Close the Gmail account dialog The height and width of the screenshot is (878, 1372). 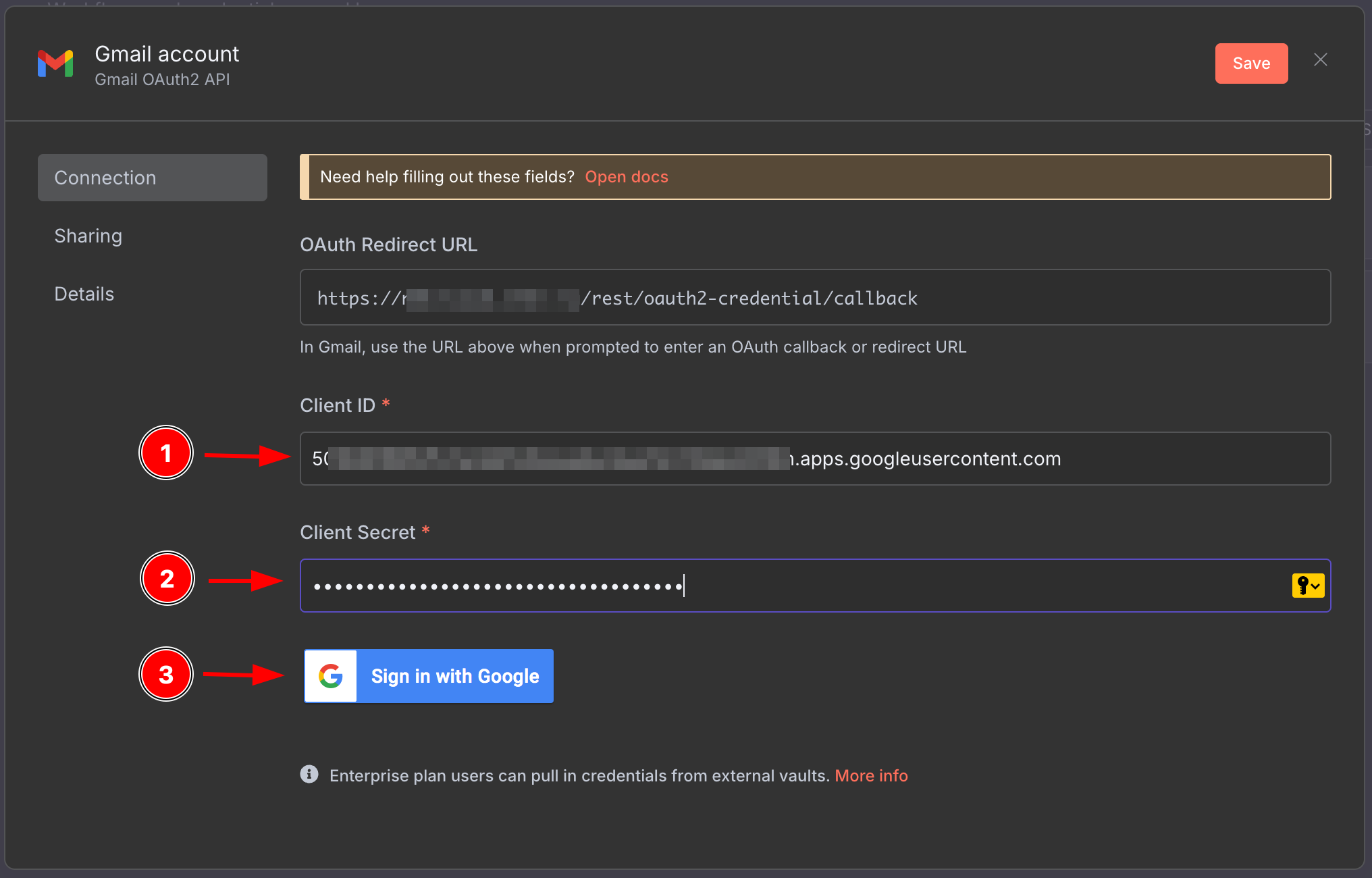[1321, 60]
